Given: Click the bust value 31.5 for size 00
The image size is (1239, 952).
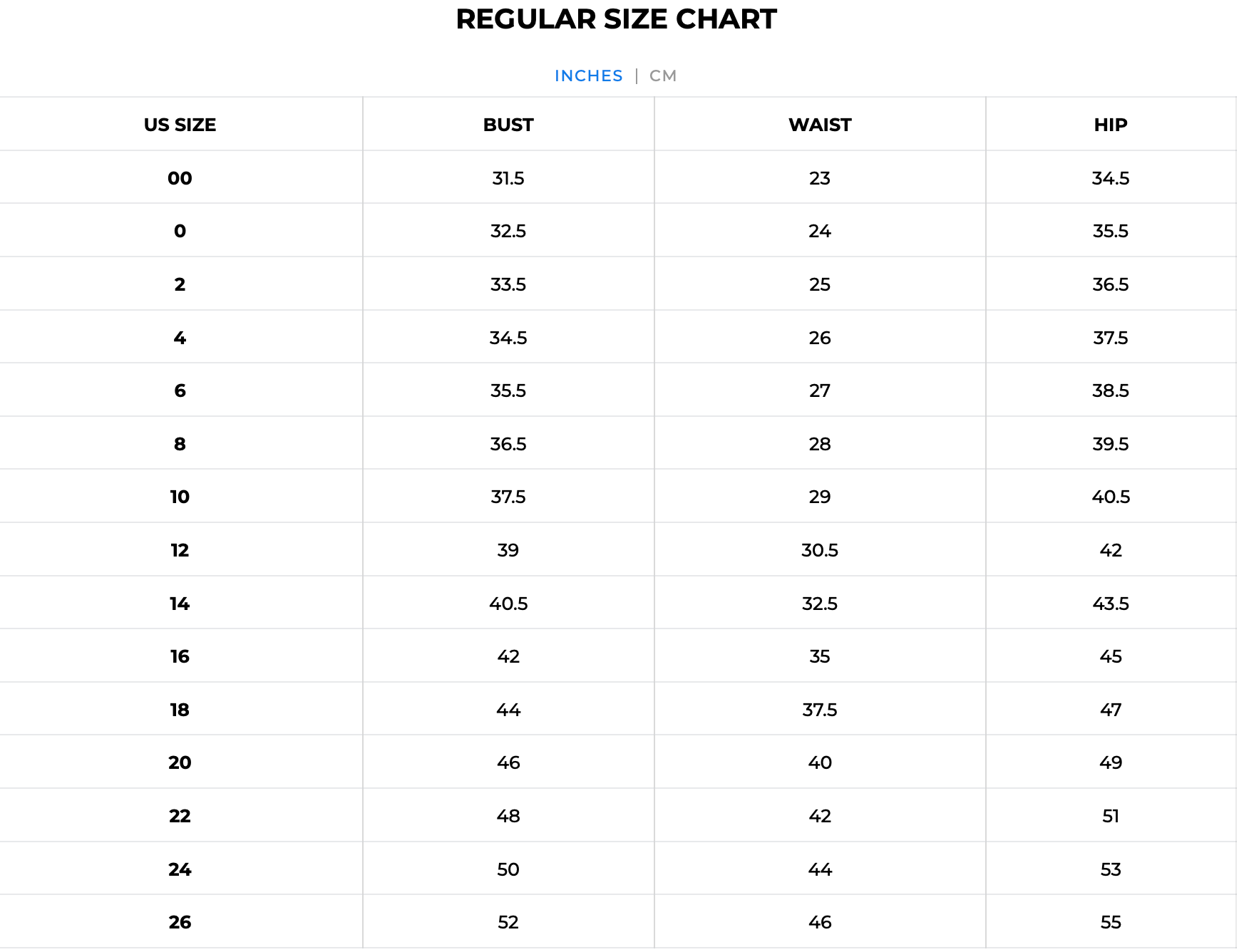Looking at the screenshot, I should (x=509, y=178).
